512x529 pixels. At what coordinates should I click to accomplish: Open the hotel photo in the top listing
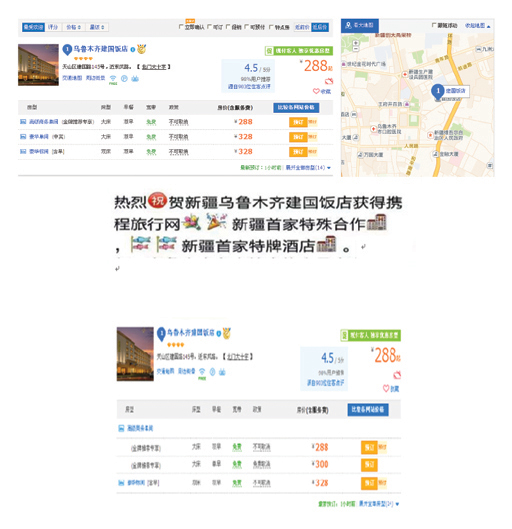(38, 65)
